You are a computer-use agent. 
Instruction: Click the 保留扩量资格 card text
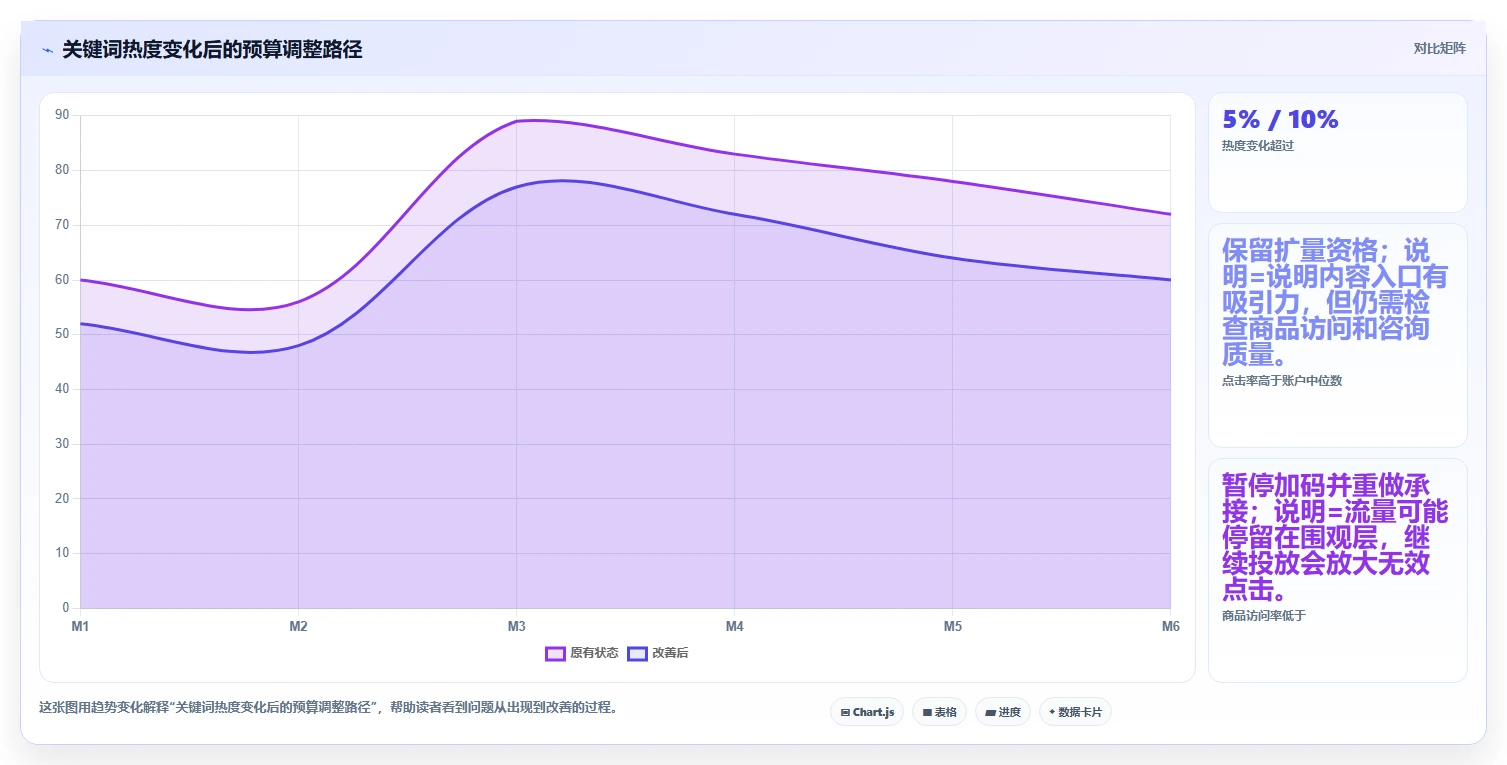1335,302
